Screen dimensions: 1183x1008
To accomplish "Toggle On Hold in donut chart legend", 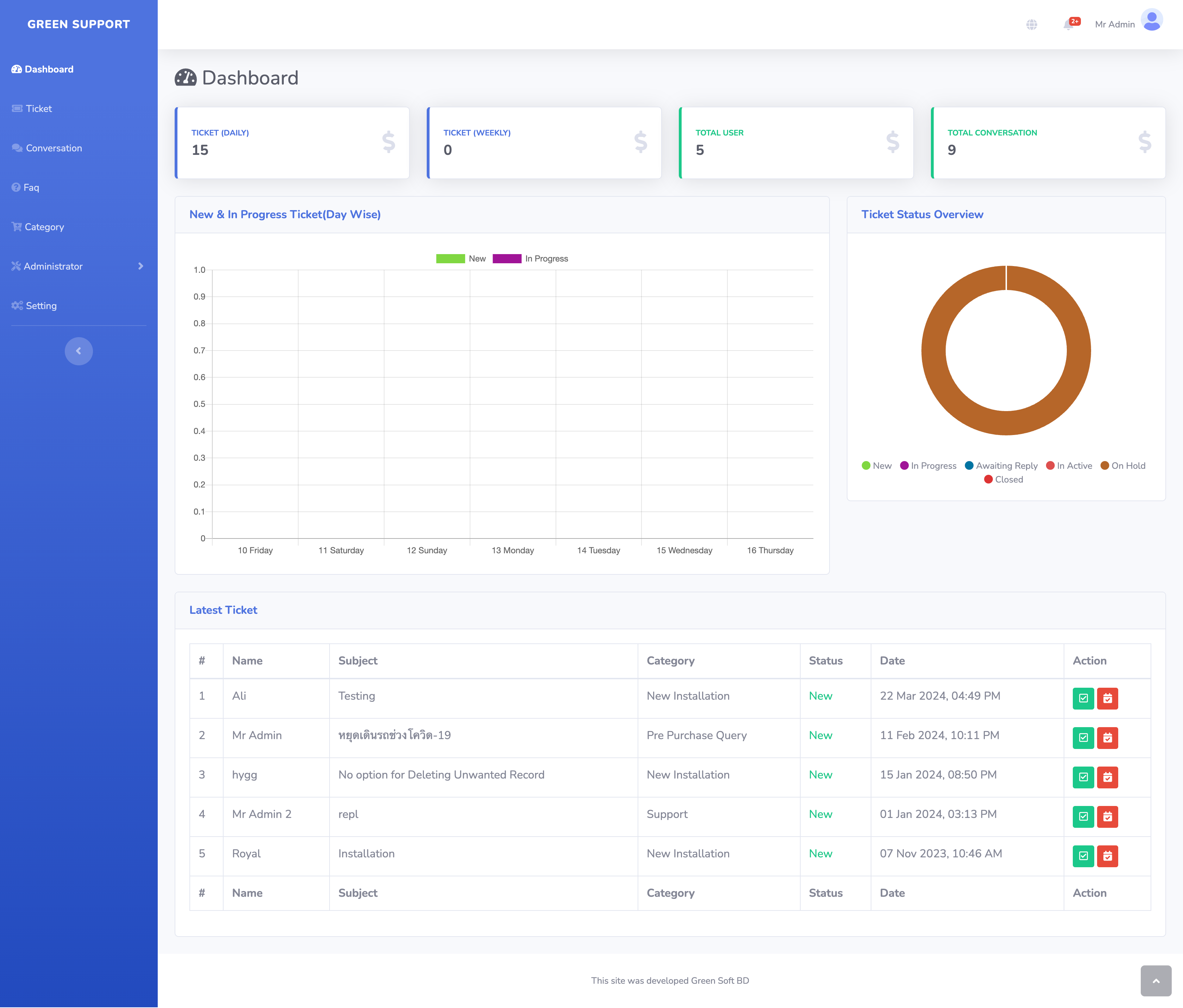I will click(1122, 466).
